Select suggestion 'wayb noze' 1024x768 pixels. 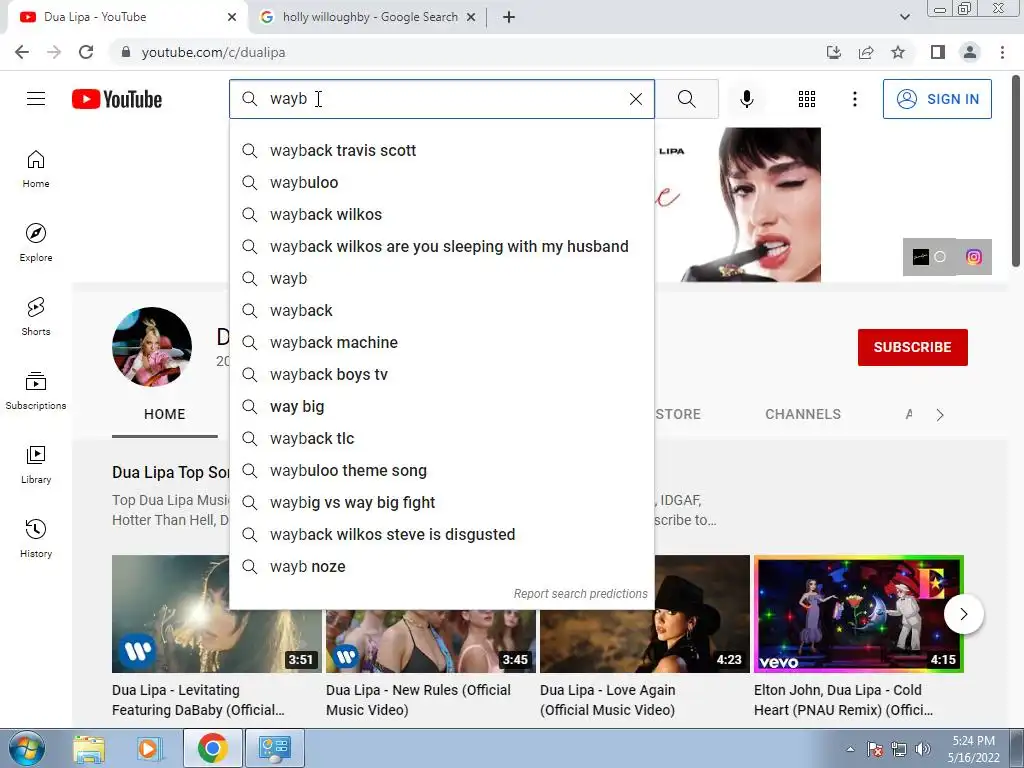click(441, 566)
